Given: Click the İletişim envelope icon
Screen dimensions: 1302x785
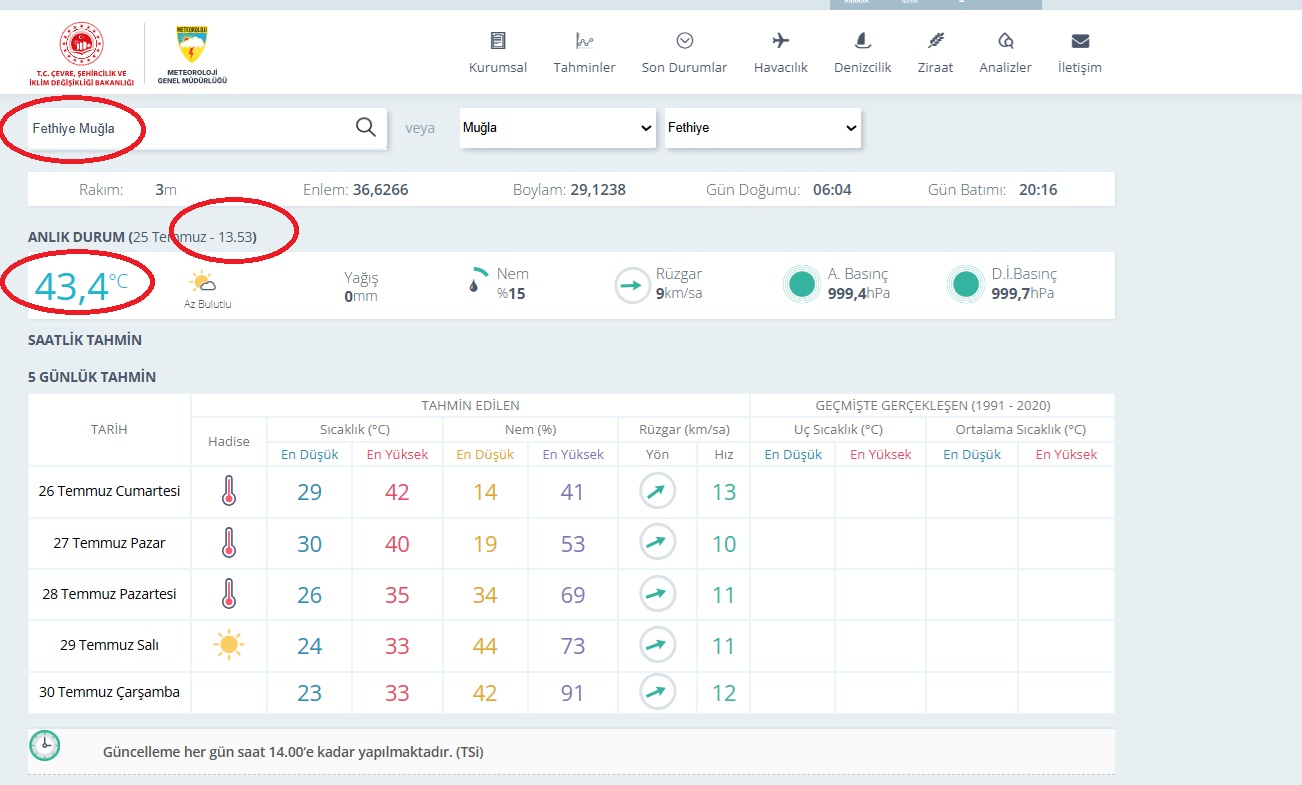Looking at the screenshot, I should (1080, 41).
